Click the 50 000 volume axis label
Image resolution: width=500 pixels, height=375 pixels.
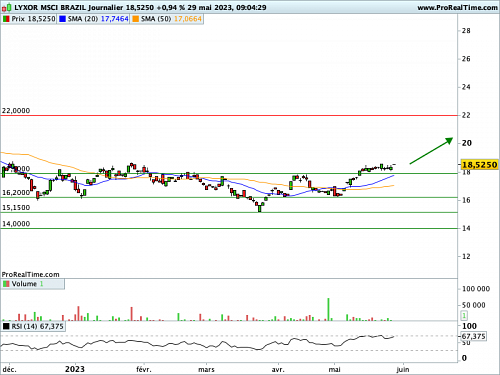[474, 305]
